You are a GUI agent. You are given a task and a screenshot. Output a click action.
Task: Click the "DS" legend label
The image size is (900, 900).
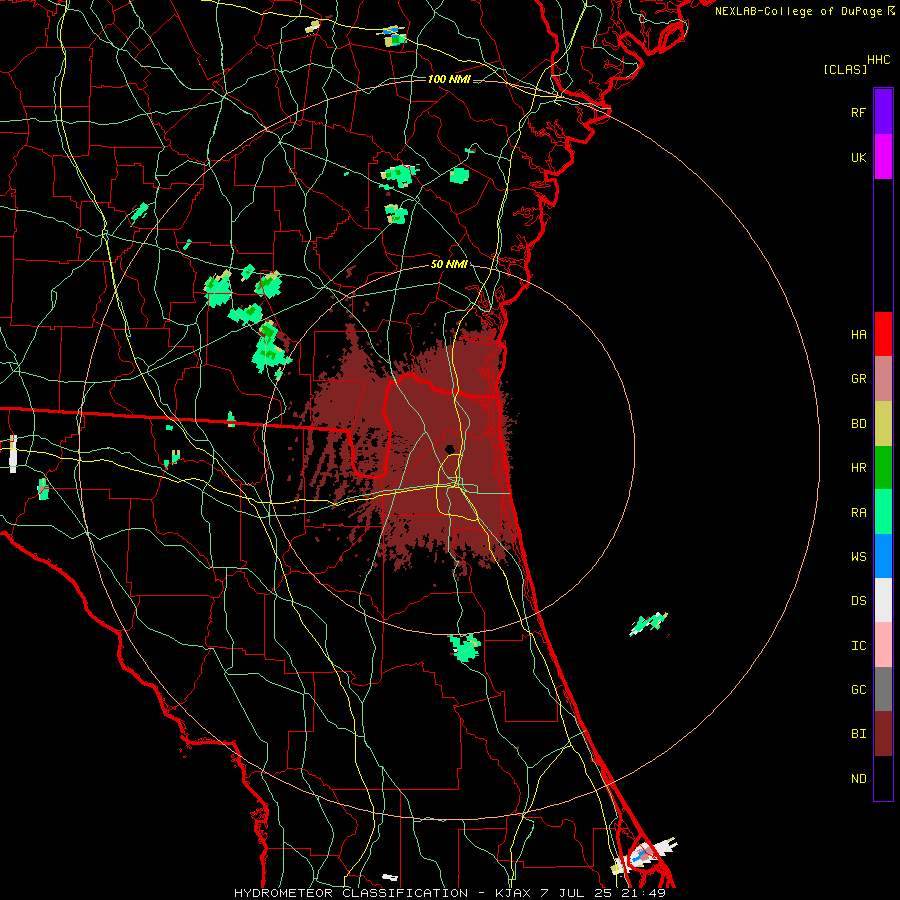(x=858, y=601)
